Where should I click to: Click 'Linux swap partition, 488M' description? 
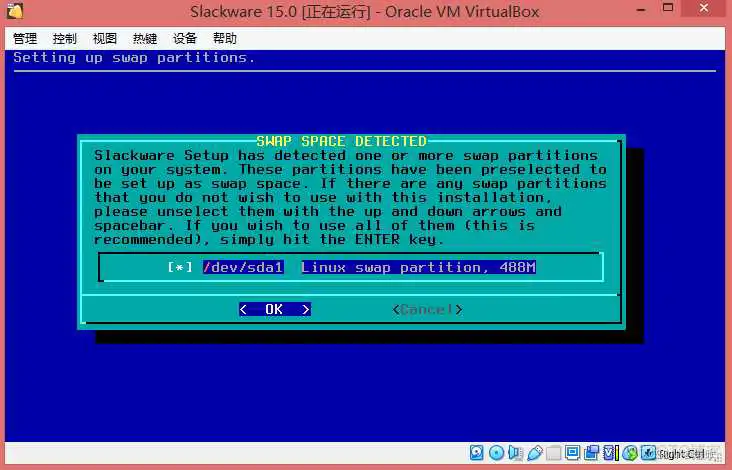(419, 267)
